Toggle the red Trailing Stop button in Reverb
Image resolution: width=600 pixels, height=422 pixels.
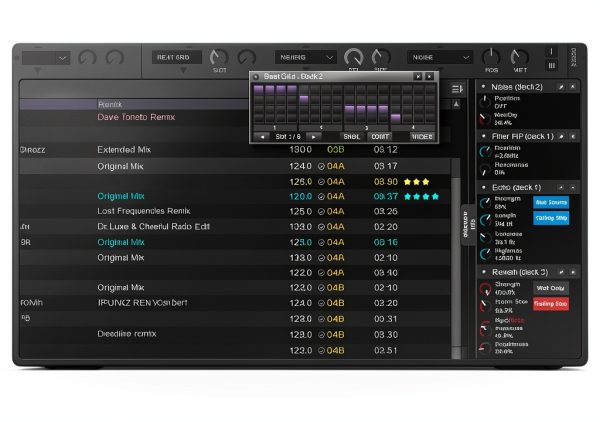pos(551,304)
